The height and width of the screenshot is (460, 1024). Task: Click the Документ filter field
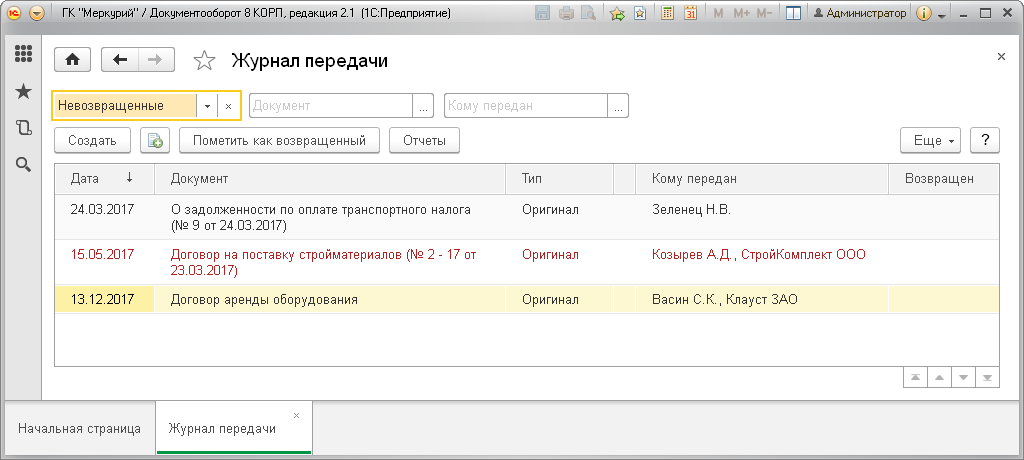tap(331, 106)
